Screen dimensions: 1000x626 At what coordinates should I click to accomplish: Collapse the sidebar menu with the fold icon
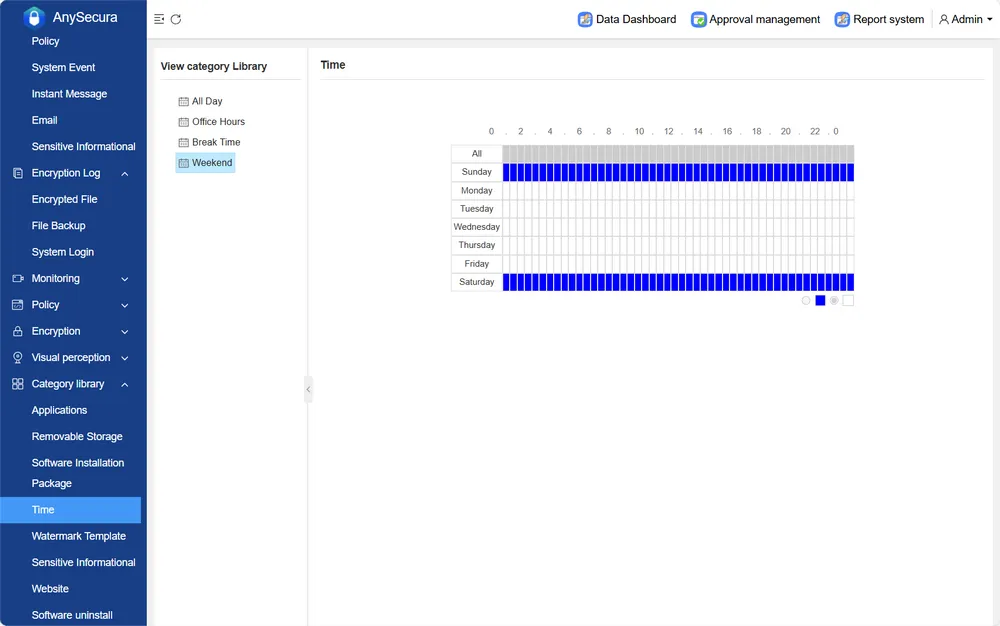pyautogui.click(x=159, y=19)
